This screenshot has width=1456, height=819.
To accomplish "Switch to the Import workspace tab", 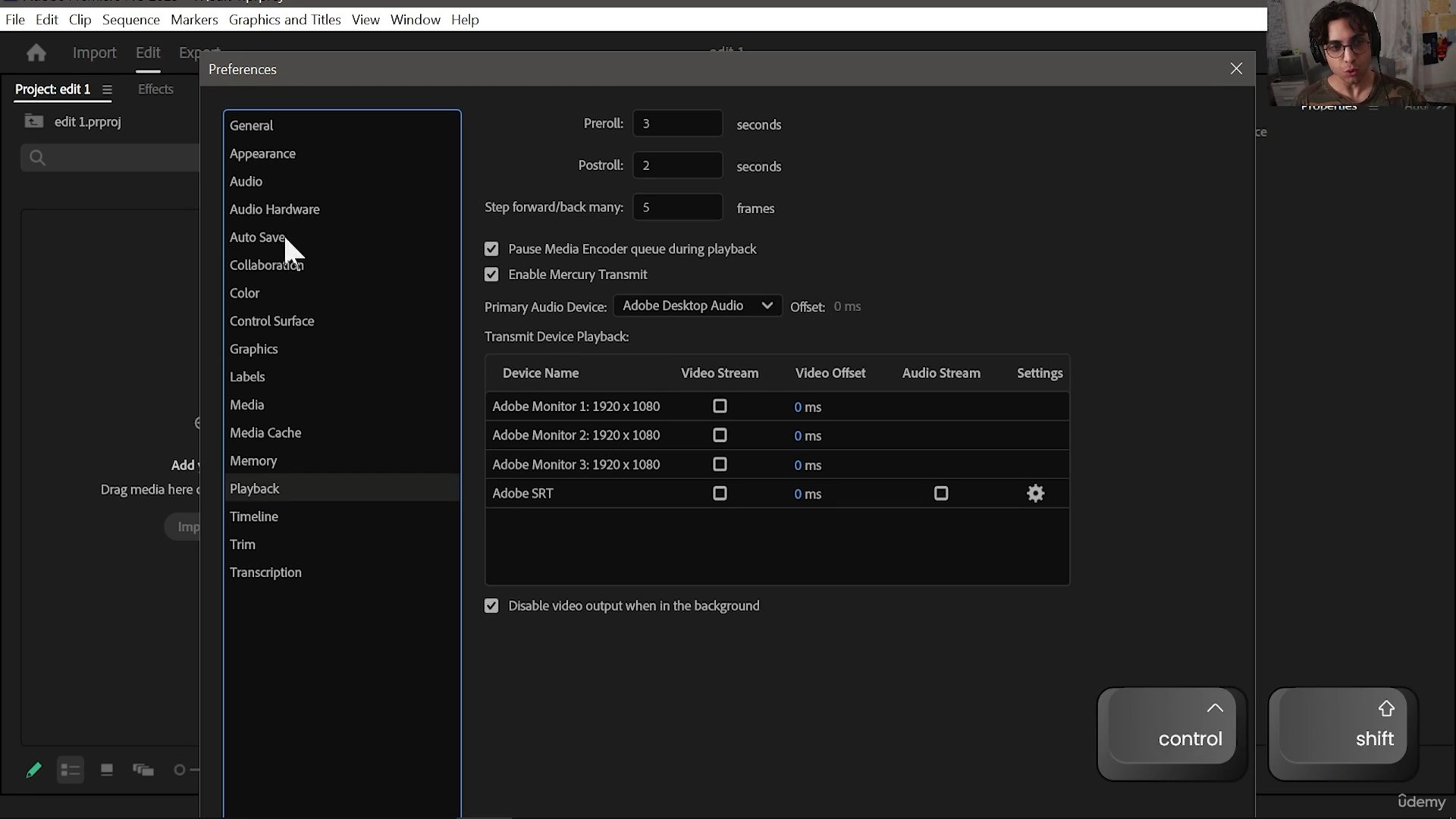I will pos(94,53).
